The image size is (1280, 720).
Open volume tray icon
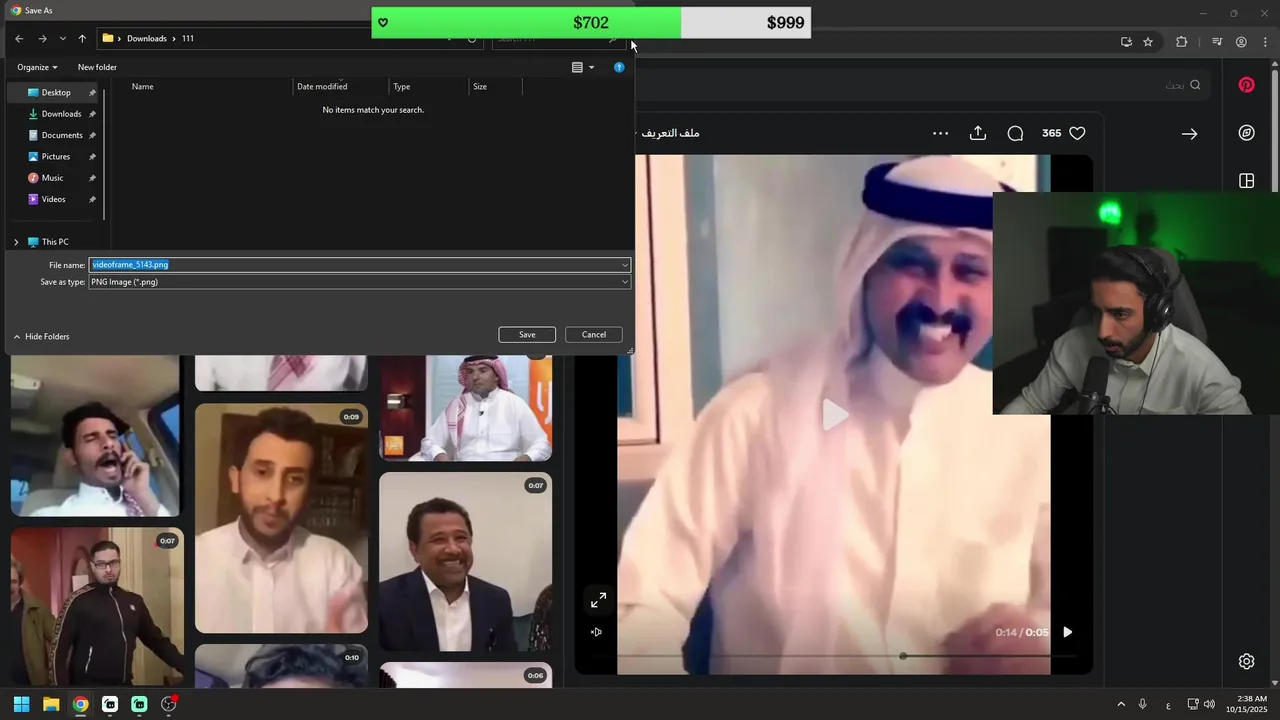pos(1209,705)
